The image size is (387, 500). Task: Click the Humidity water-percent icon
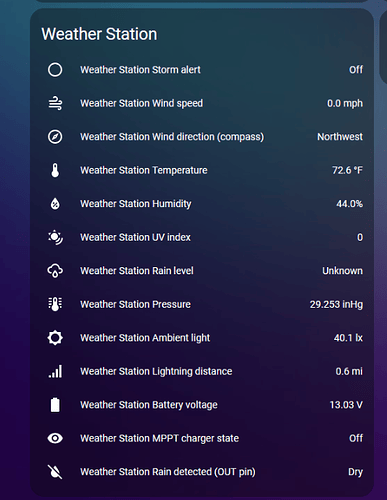55,204
